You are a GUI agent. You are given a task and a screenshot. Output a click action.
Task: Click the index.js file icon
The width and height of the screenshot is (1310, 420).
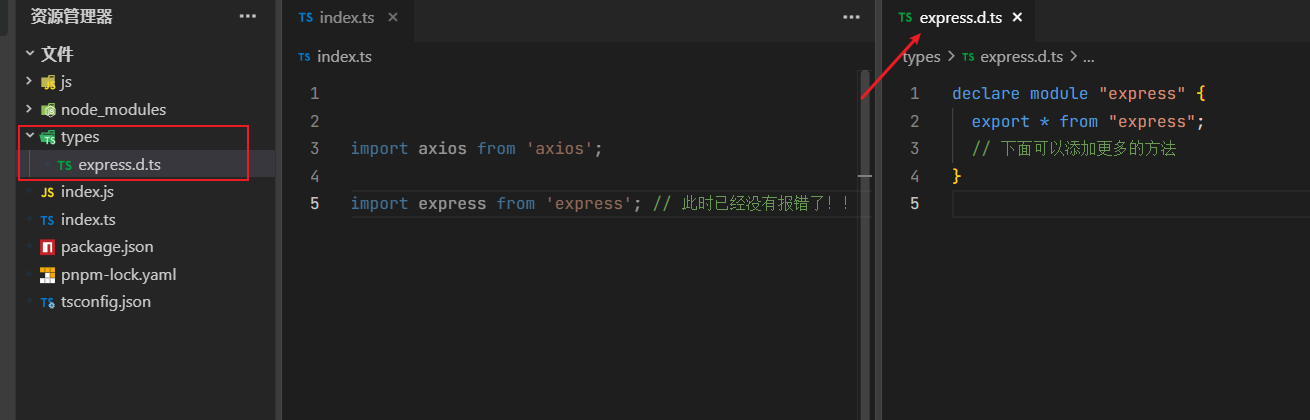point(47,192)
